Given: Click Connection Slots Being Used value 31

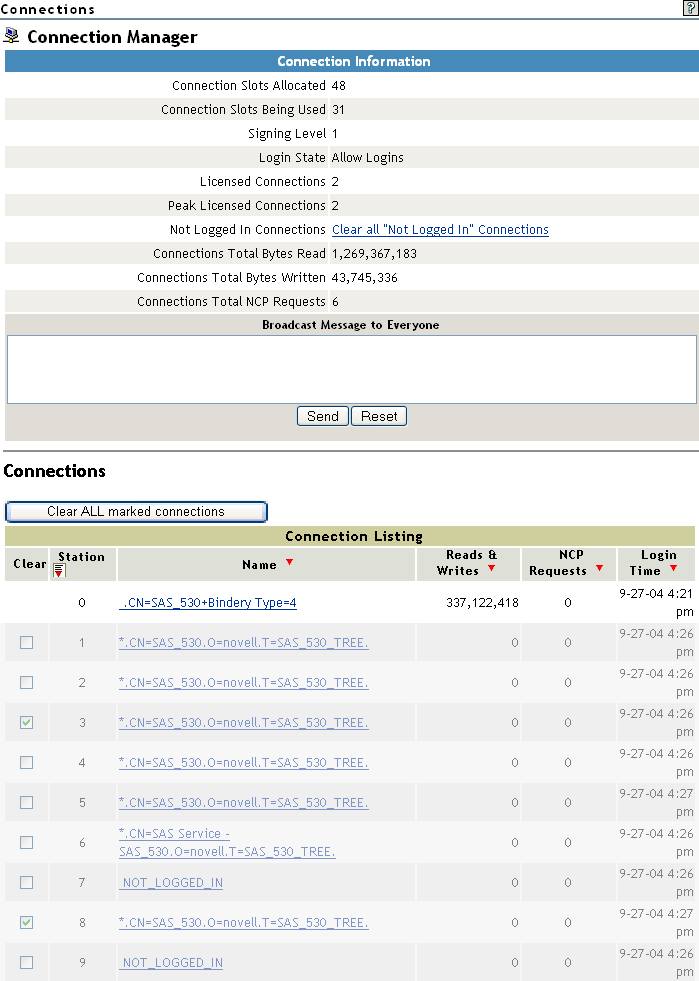Looking at the screenshot, I should [339, 109].
